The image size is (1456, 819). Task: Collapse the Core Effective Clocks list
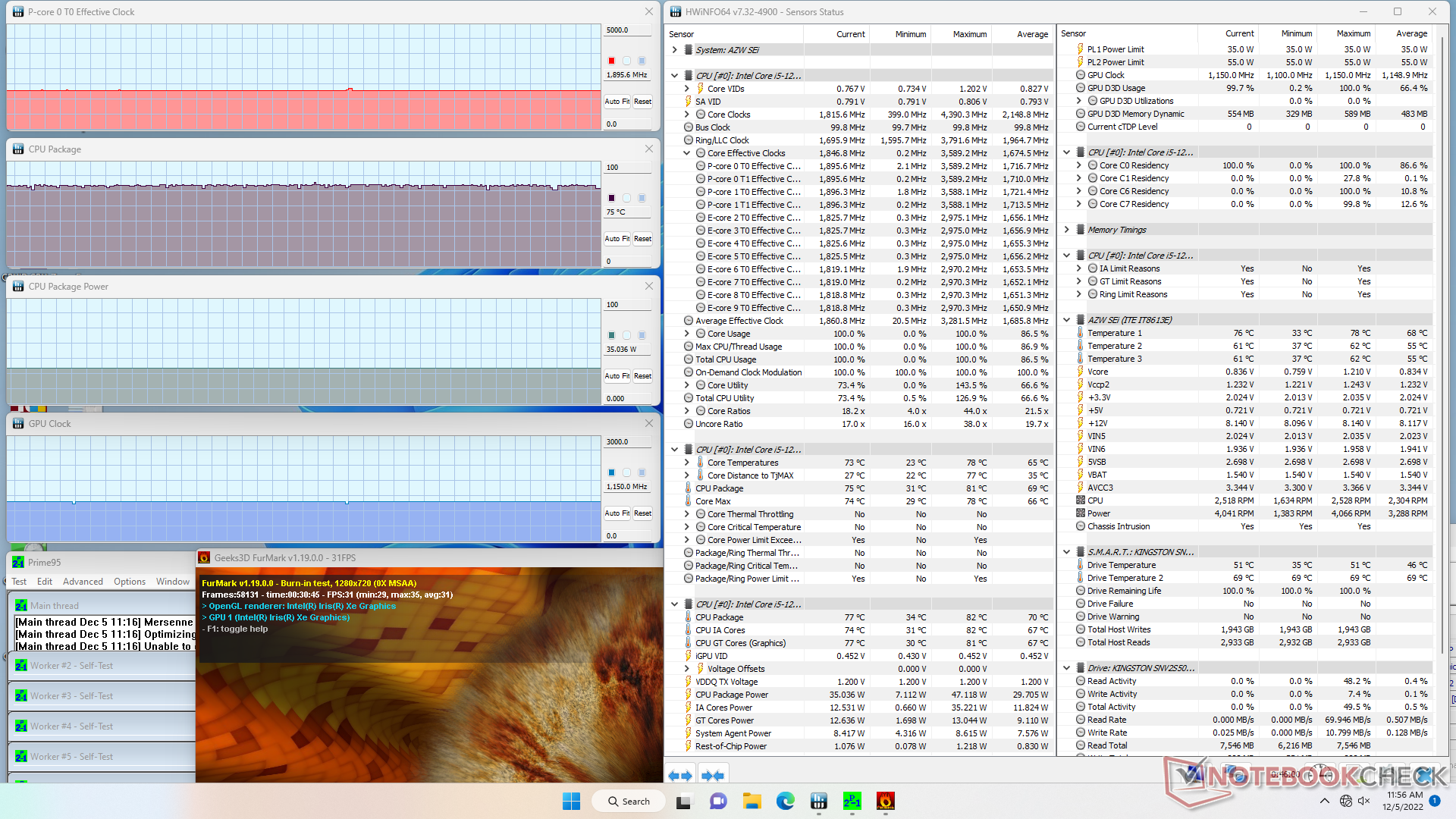pos(687,153)
